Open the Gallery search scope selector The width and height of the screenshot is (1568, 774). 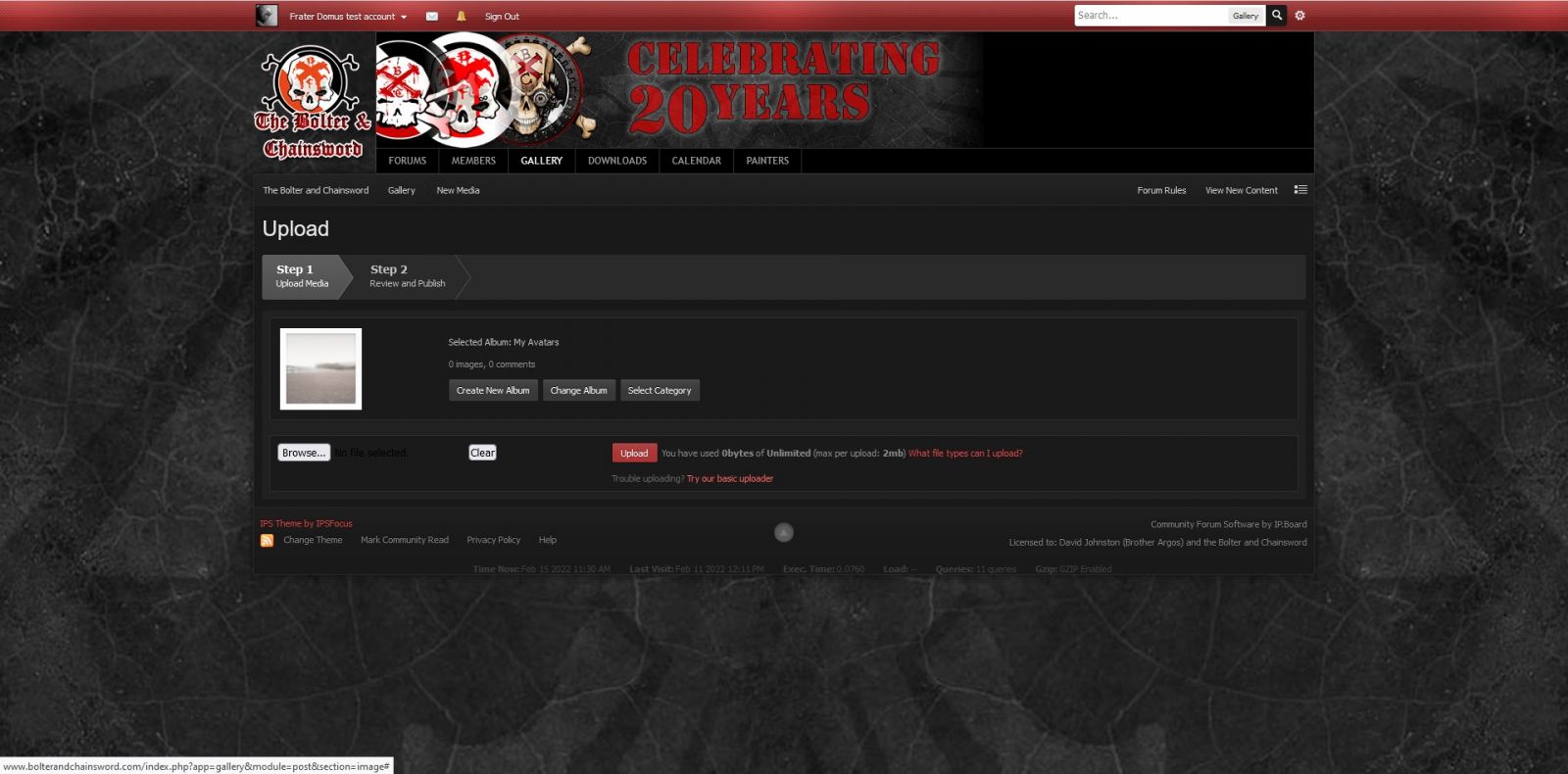pyautogui.click(x=1246, y=16)
